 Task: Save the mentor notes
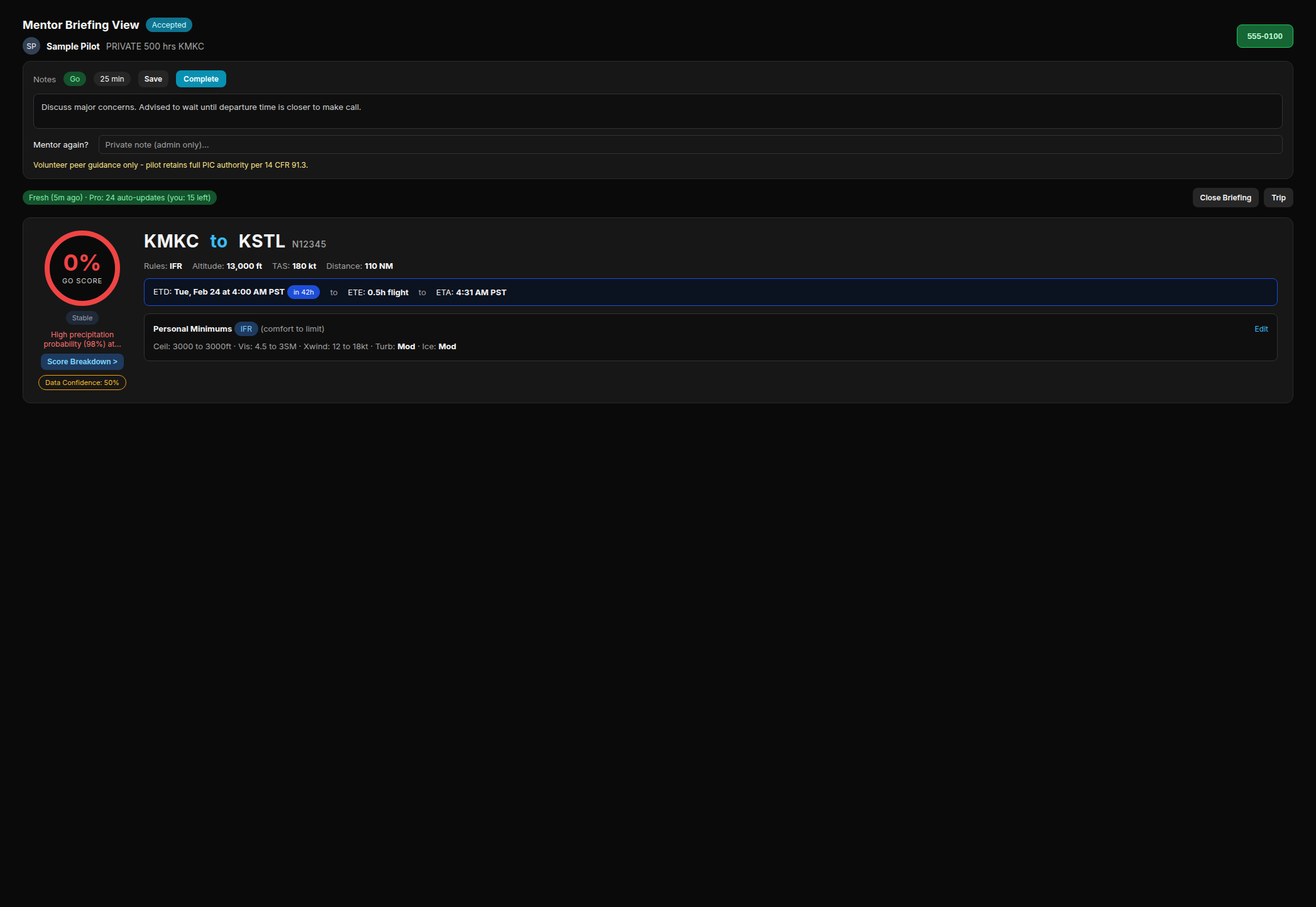(153, 79)
